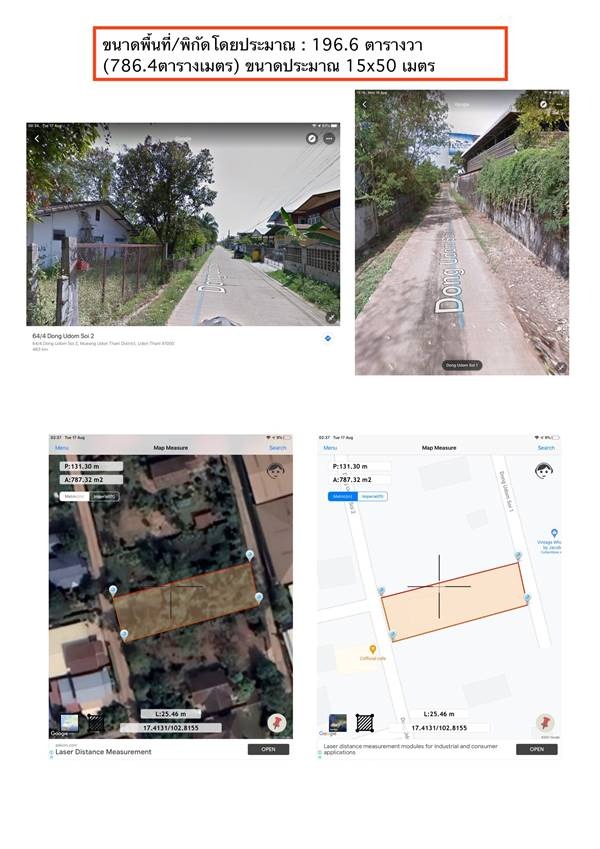The width and height of the screenshot is (600, 849).
Task: Tap back arrow in right narrow-lane street view
Action: [x=365, y=104]
